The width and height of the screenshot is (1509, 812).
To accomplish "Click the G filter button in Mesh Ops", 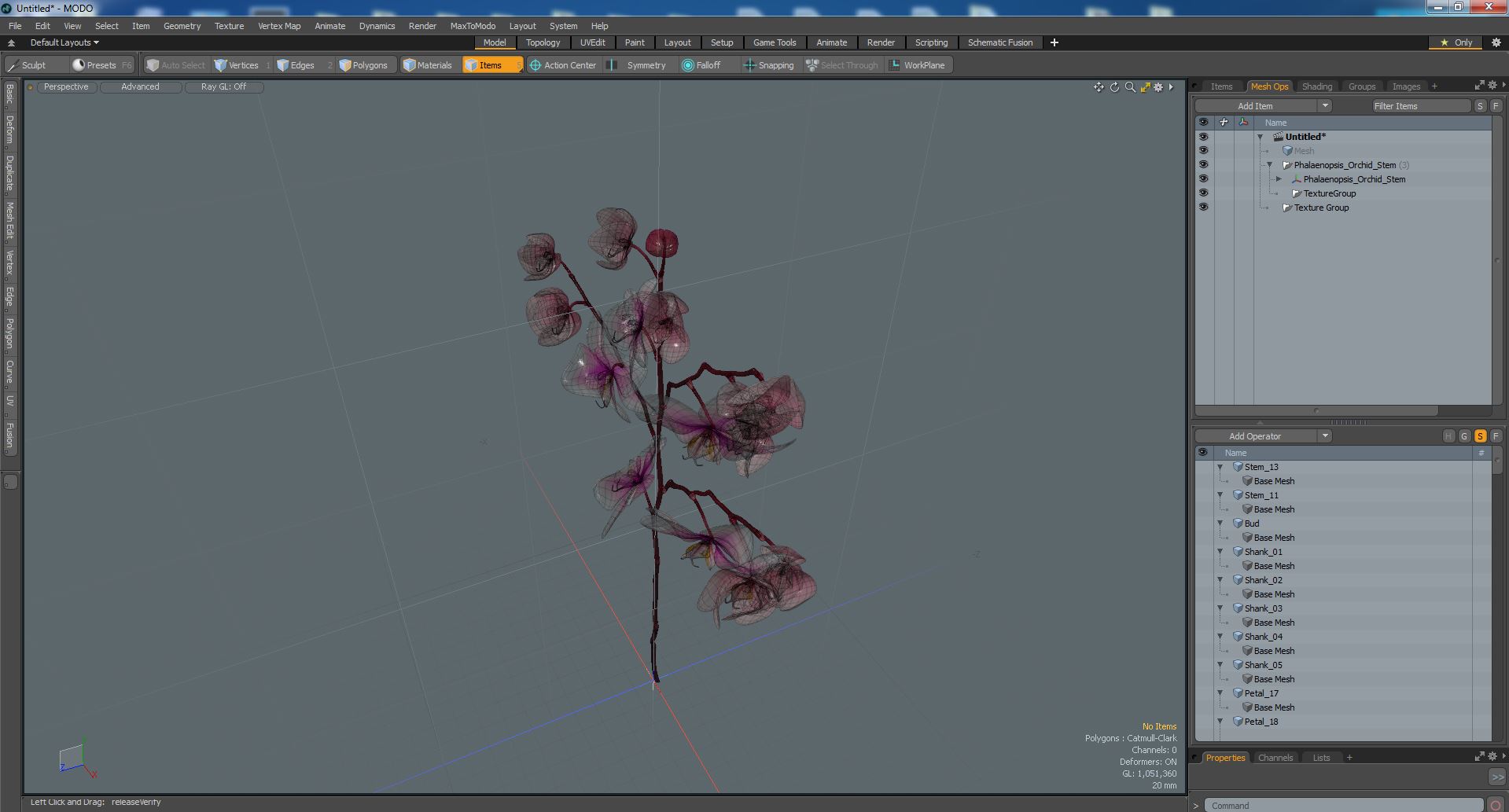I will pos(1464,436).
